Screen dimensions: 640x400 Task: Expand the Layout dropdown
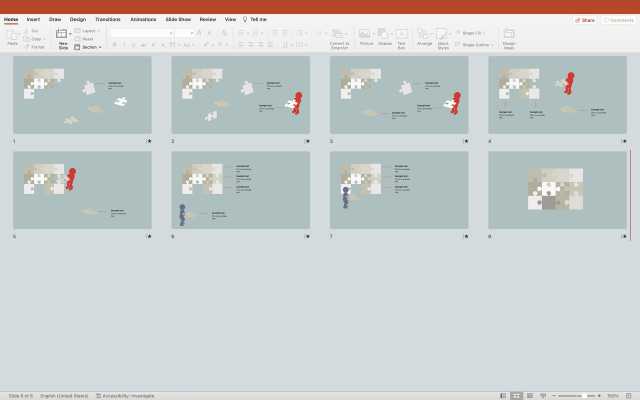click(89, 31)
